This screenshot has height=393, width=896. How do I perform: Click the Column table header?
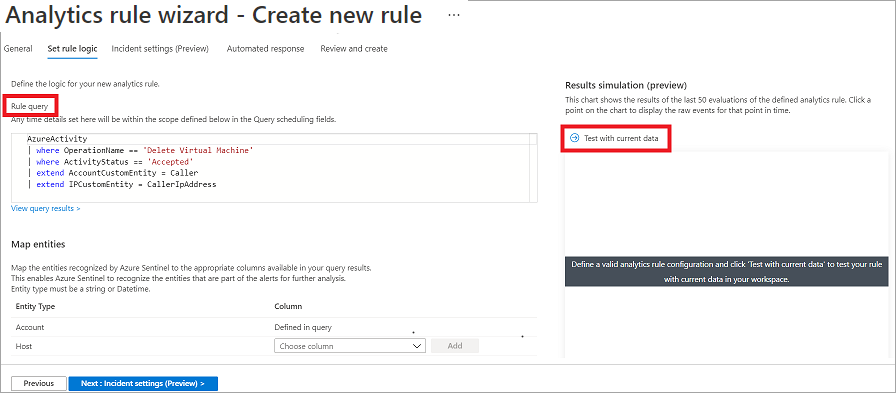tap(288, 307)
